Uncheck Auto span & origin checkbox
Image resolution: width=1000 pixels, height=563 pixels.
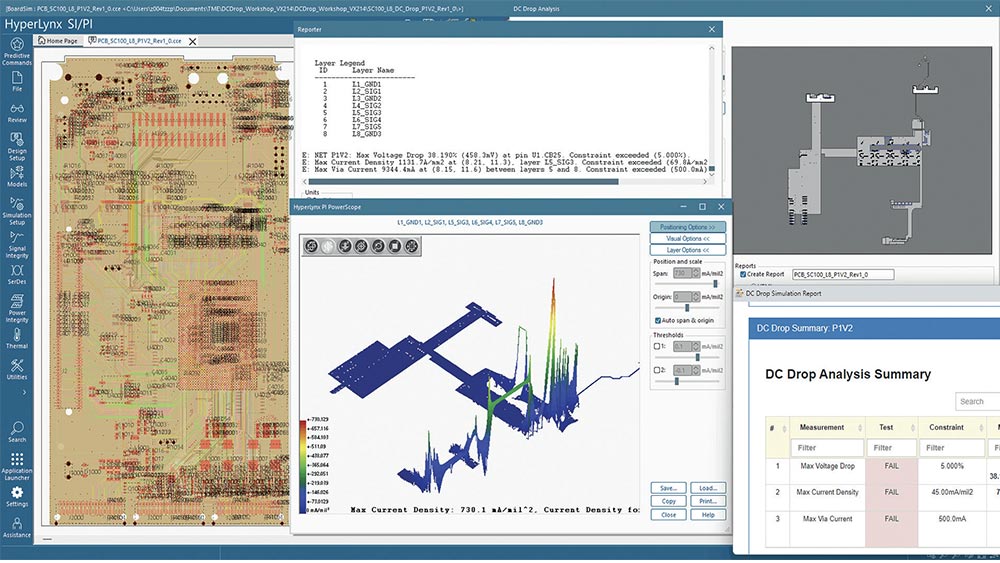tap(658, 321)
